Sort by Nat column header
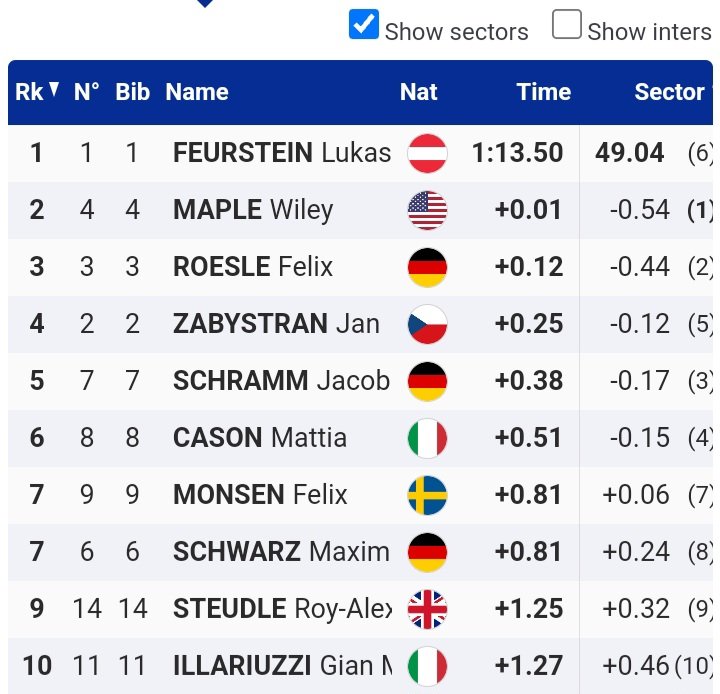 click(x=418, y=92)
